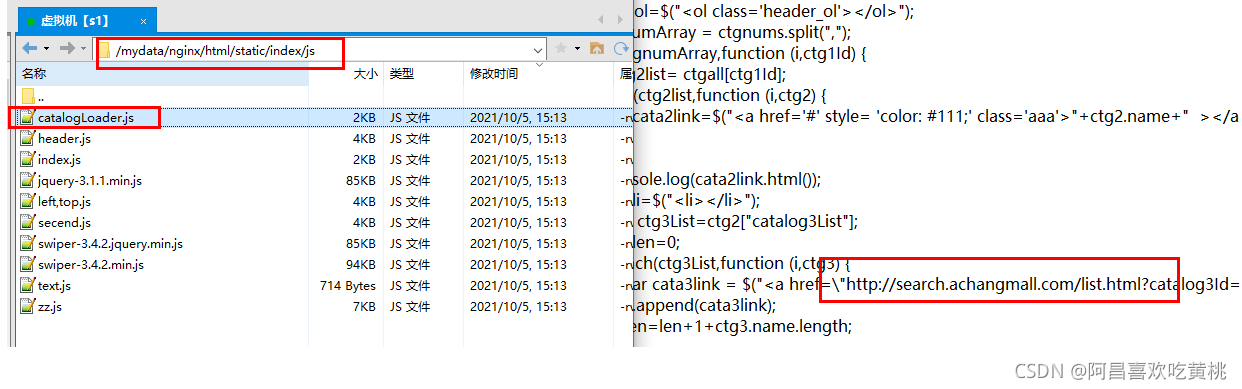This screenshot has height=389, width=1242.
Task: Click the 'JS 文件' type cell of header.js
Action: click(410, 139)
